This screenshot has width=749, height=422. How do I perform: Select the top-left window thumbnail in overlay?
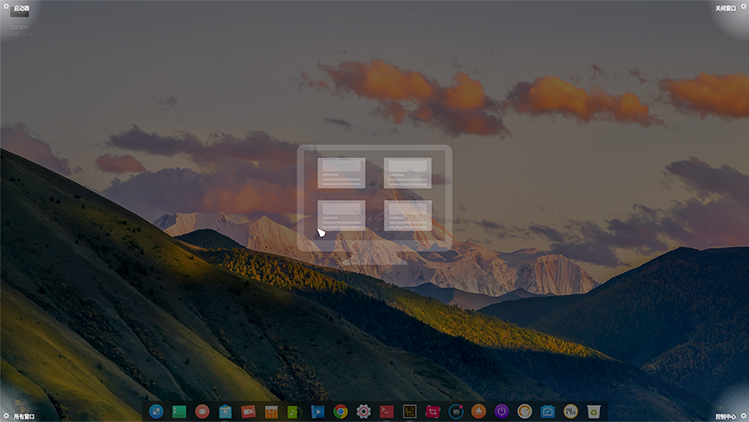click(341, 173)
